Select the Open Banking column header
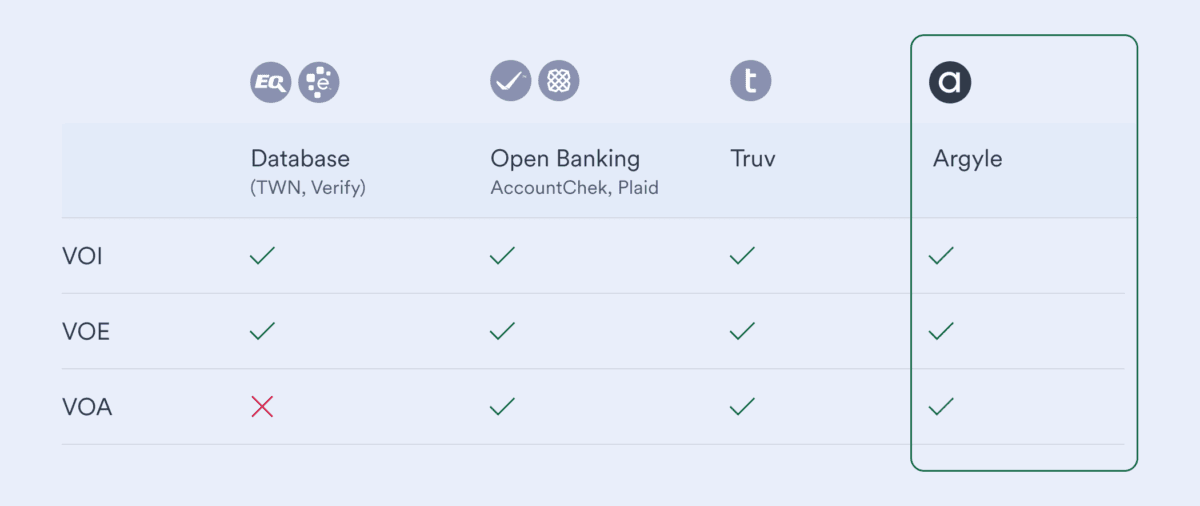The image size is (1200, 506). pos(565,158)
